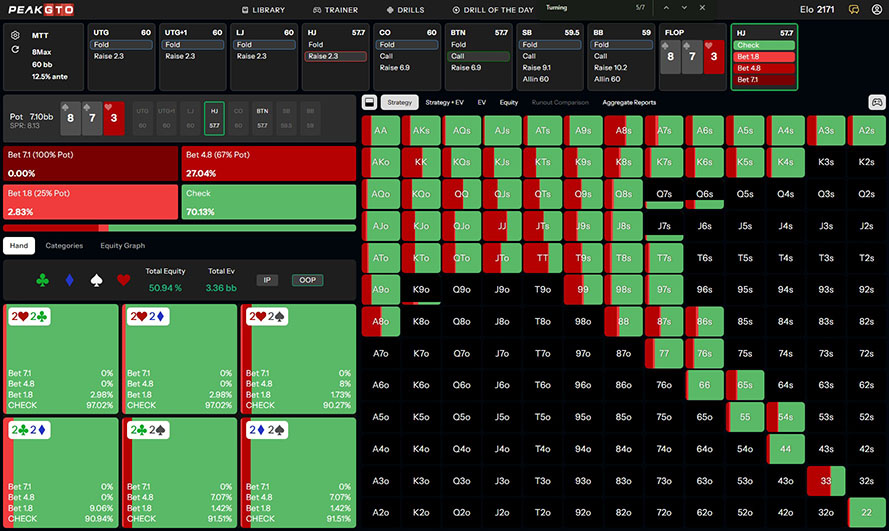This screenshot has width=889, height=531.
Task: Toggle the IP position filter
Action: [x=267, y=280]
